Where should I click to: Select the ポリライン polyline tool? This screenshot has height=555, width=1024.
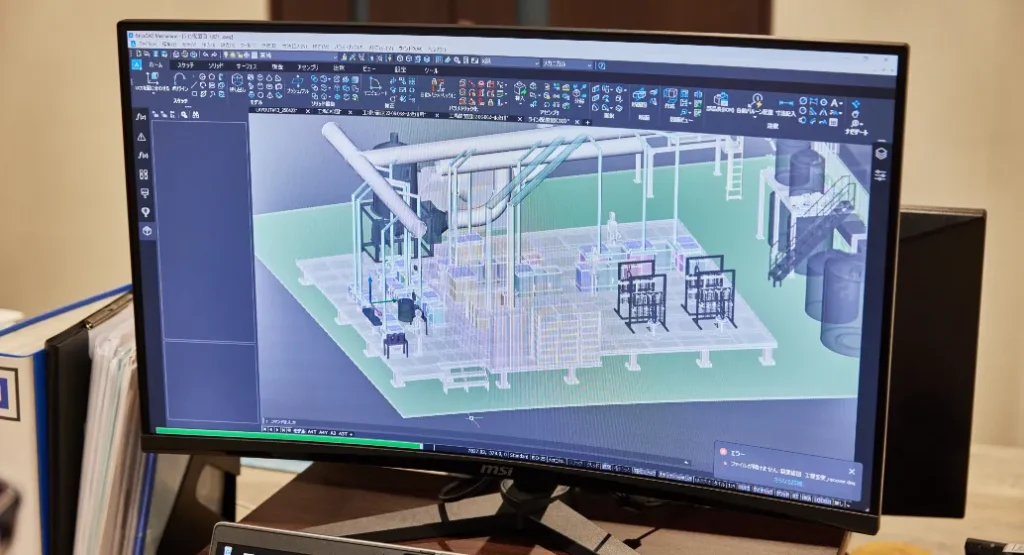tap(180, 82)
